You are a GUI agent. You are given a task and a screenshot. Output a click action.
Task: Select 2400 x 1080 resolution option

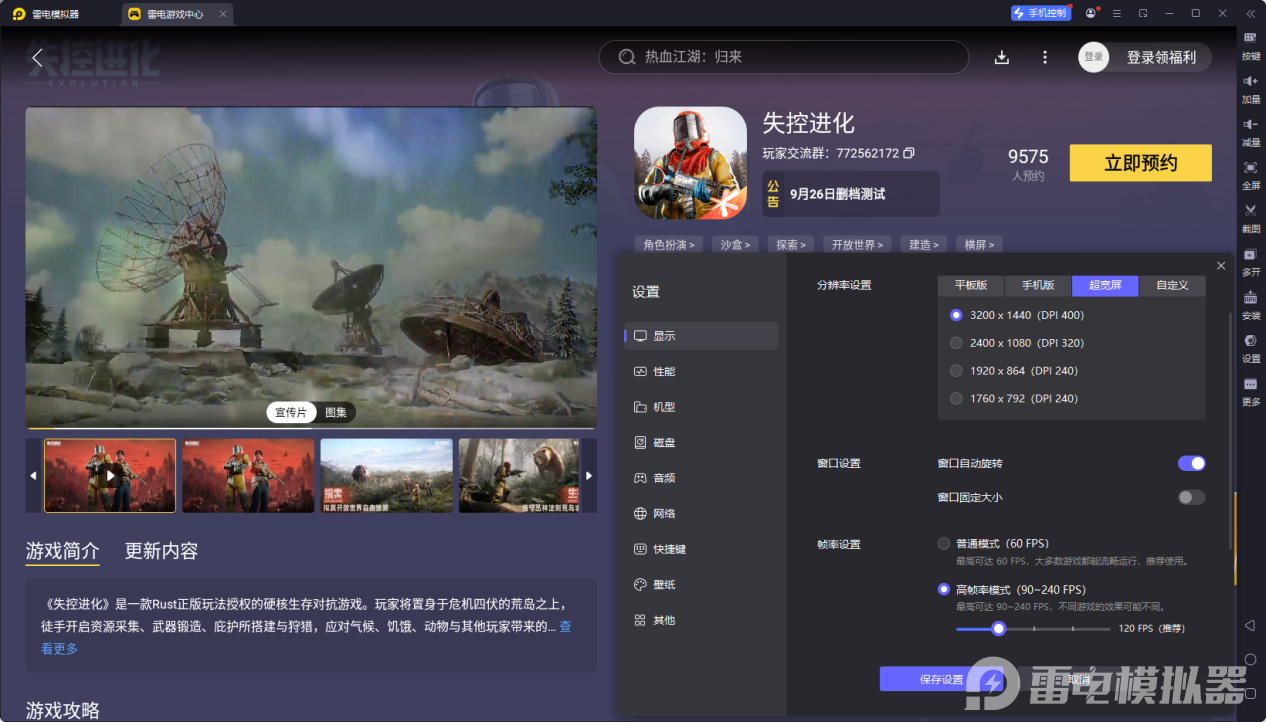click(956, 343)
